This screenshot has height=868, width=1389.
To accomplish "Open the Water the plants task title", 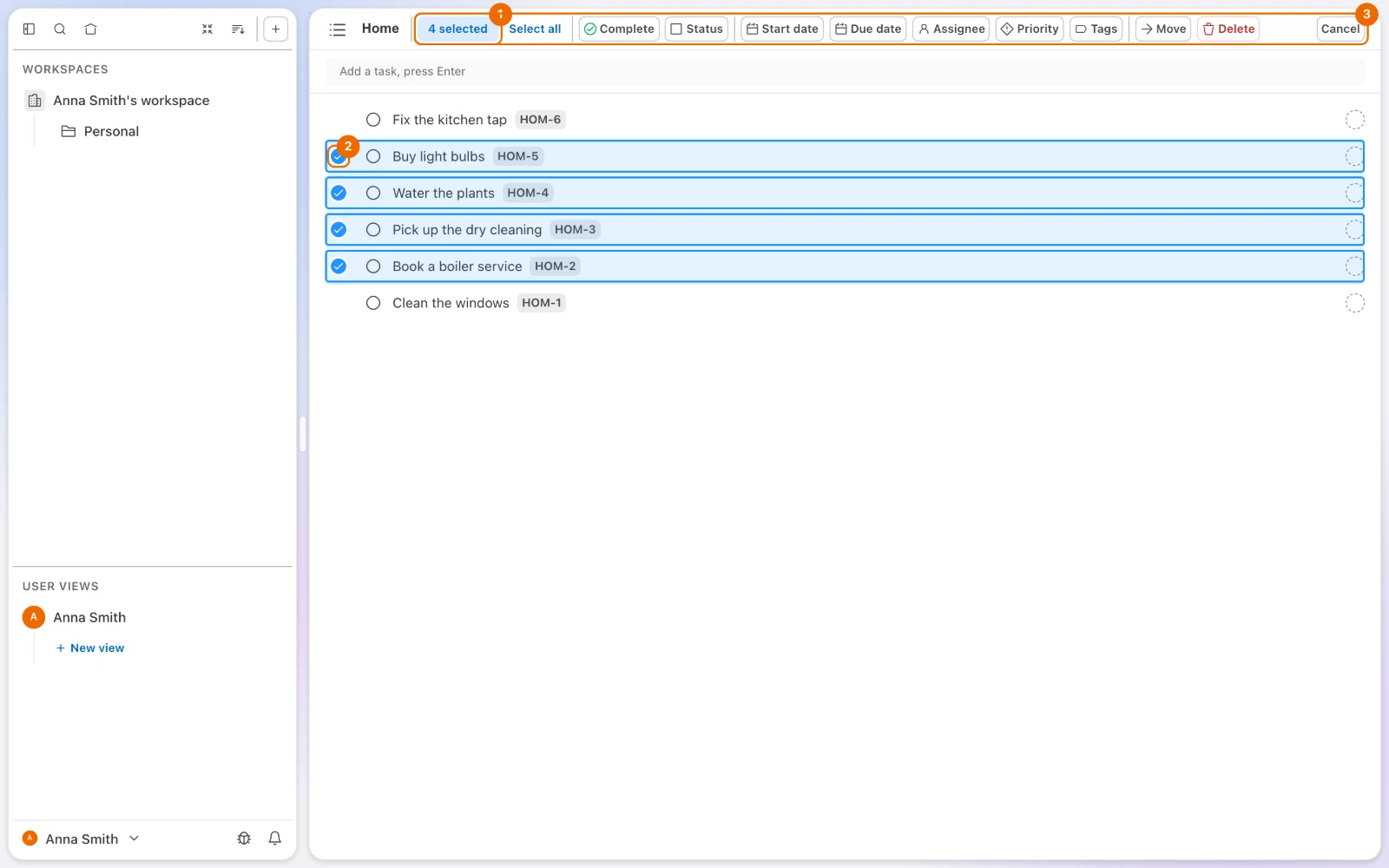I will coord(444,193).
